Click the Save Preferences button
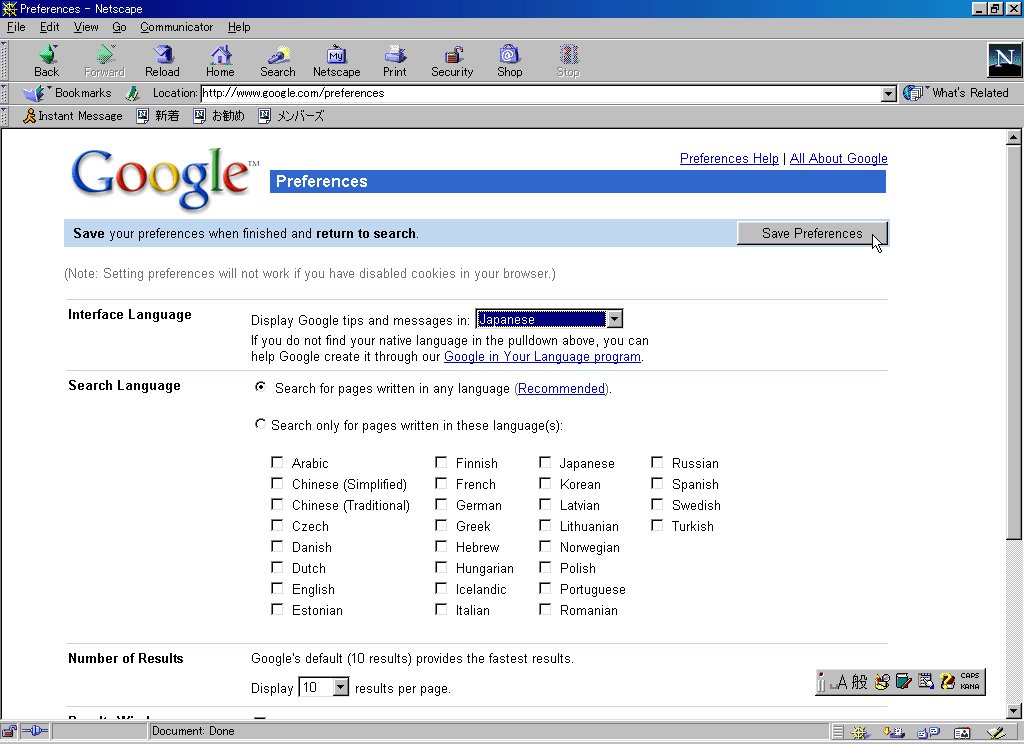Viewport: 1024px width, 744px height. click(x=812, y=233)
